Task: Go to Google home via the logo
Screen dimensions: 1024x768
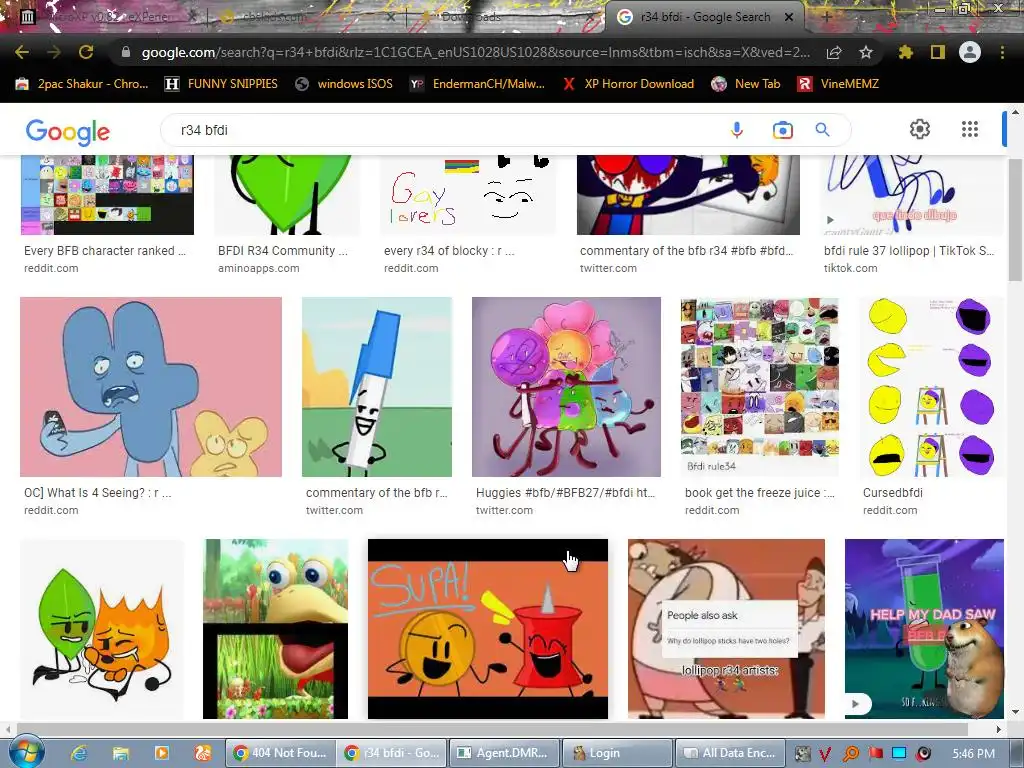Action: coord(68,132)
